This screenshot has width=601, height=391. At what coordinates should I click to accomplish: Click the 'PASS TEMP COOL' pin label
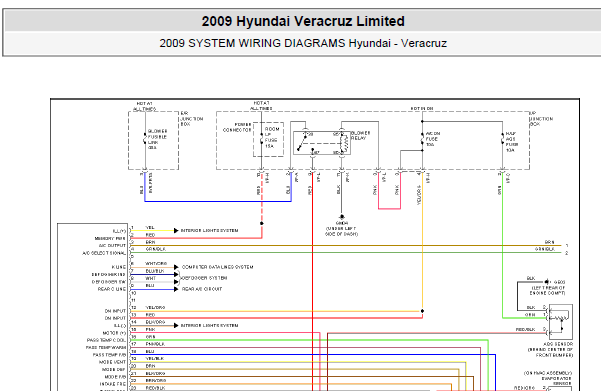106,340
